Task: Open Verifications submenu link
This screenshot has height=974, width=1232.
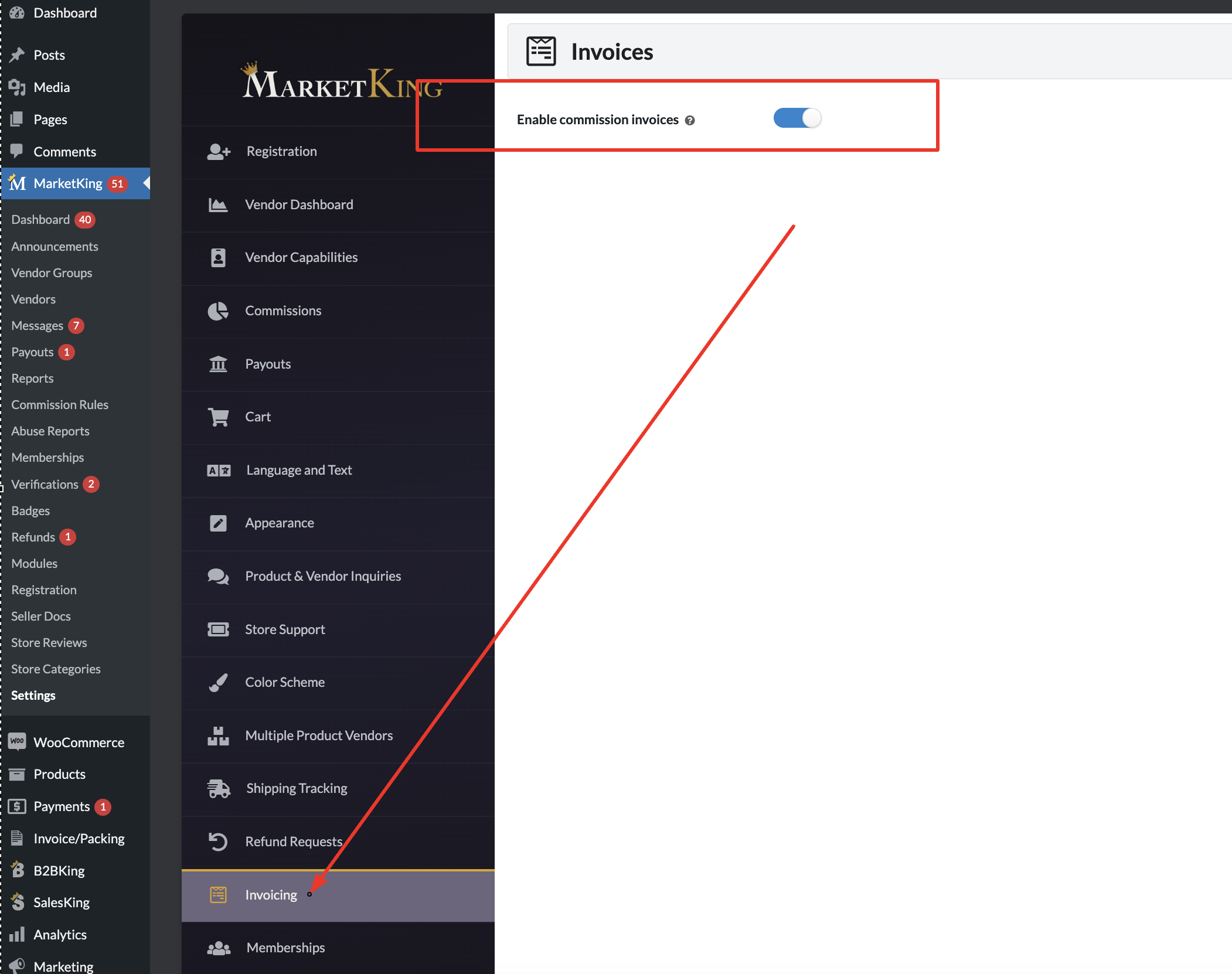Action: pyautogui.click(x=45, y=485)
